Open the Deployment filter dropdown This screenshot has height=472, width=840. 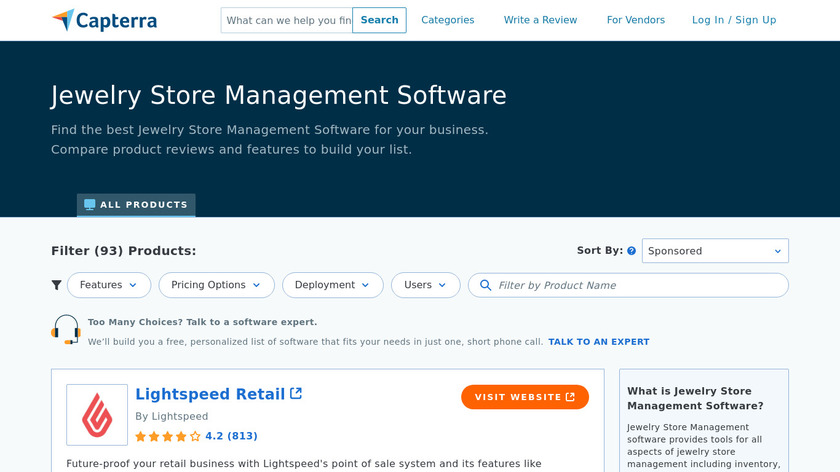(x=332, y=285)
